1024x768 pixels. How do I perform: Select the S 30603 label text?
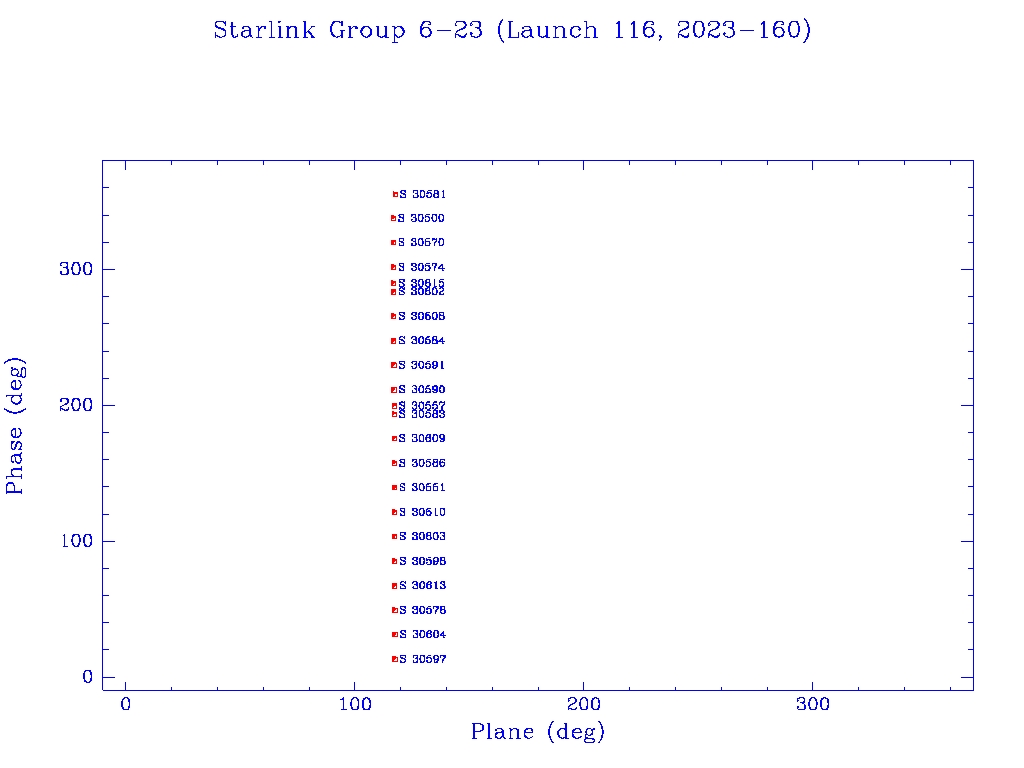(x=422, y=536)
